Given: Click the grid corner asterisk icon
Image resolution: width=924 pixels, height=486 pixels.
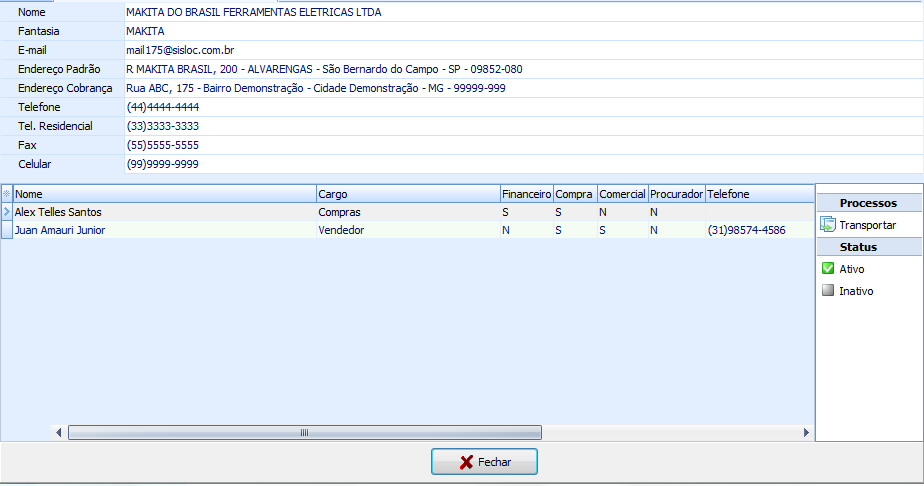Looking at the screenshot, I should point(6,194).
